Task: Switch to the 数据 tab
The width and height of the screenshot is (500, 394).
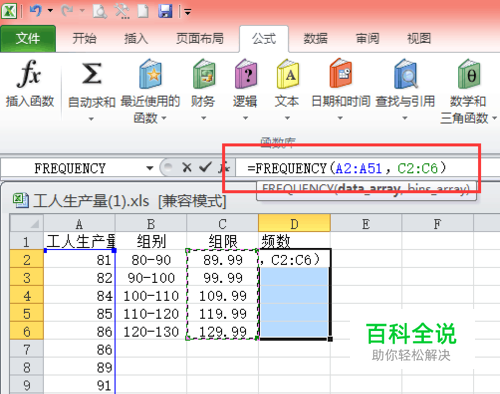Action: (316, 38)
